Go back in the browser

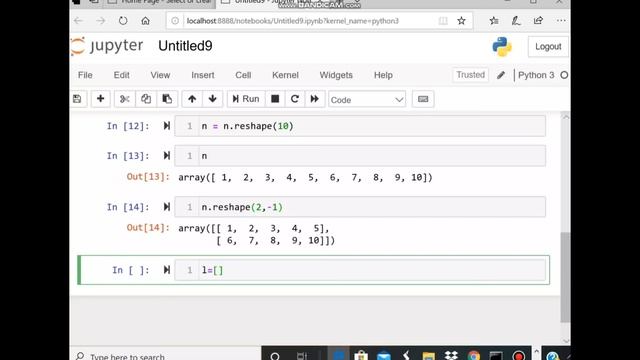pos(78,21)
